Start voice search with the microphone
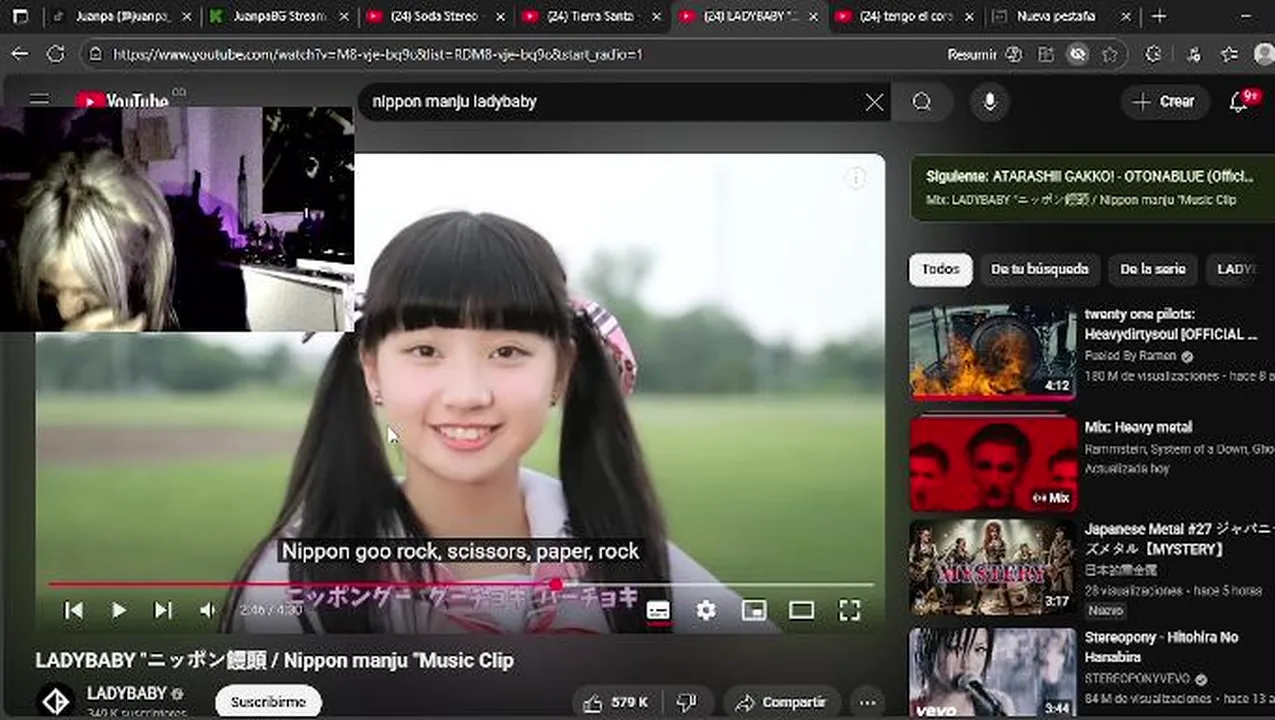The image size is (1275, 720). pyautogui.click(x=990, y=102)
